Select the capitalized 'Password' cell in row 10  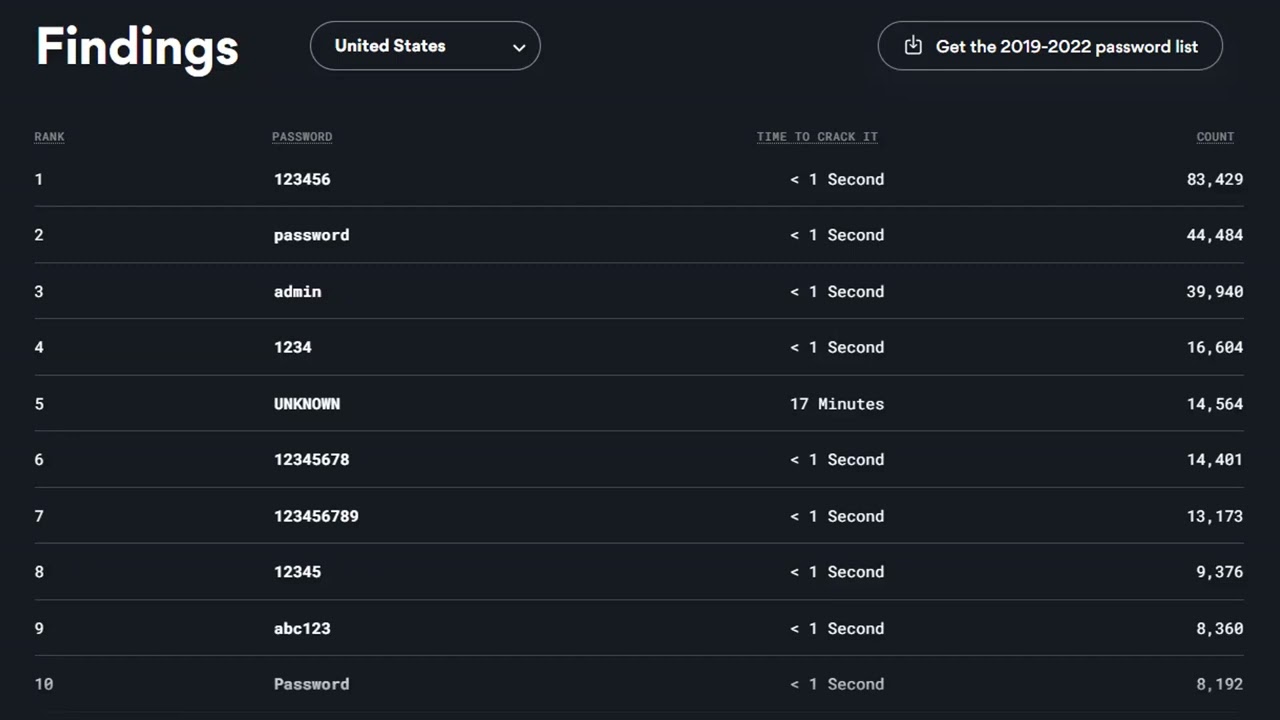tap(311, 685)
